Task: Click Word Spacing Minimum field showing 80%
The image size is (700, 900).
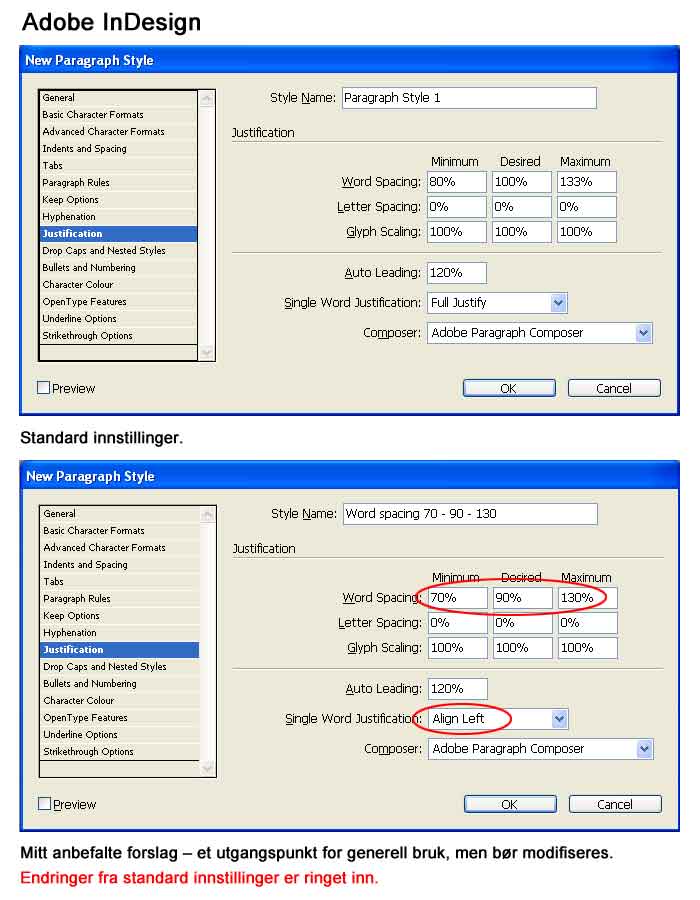Action: [x=457, y=182]
